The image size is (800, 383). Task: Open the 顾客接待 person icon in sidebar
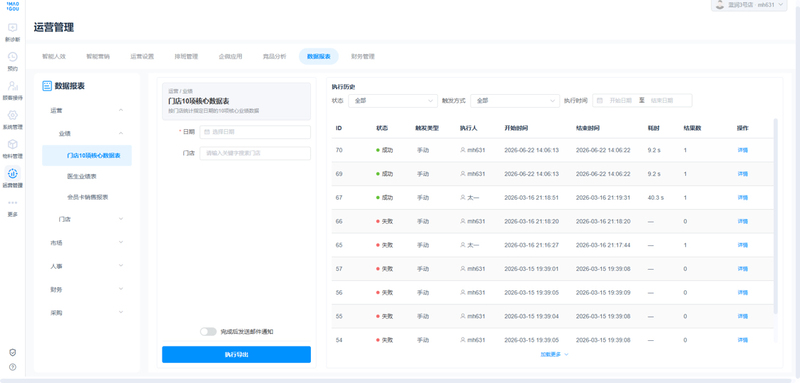tap(13, 86)
